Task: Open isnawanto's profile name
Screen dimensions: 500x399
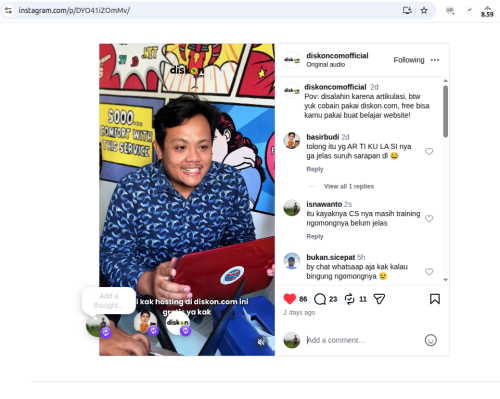Action: (x=324, y=204)
